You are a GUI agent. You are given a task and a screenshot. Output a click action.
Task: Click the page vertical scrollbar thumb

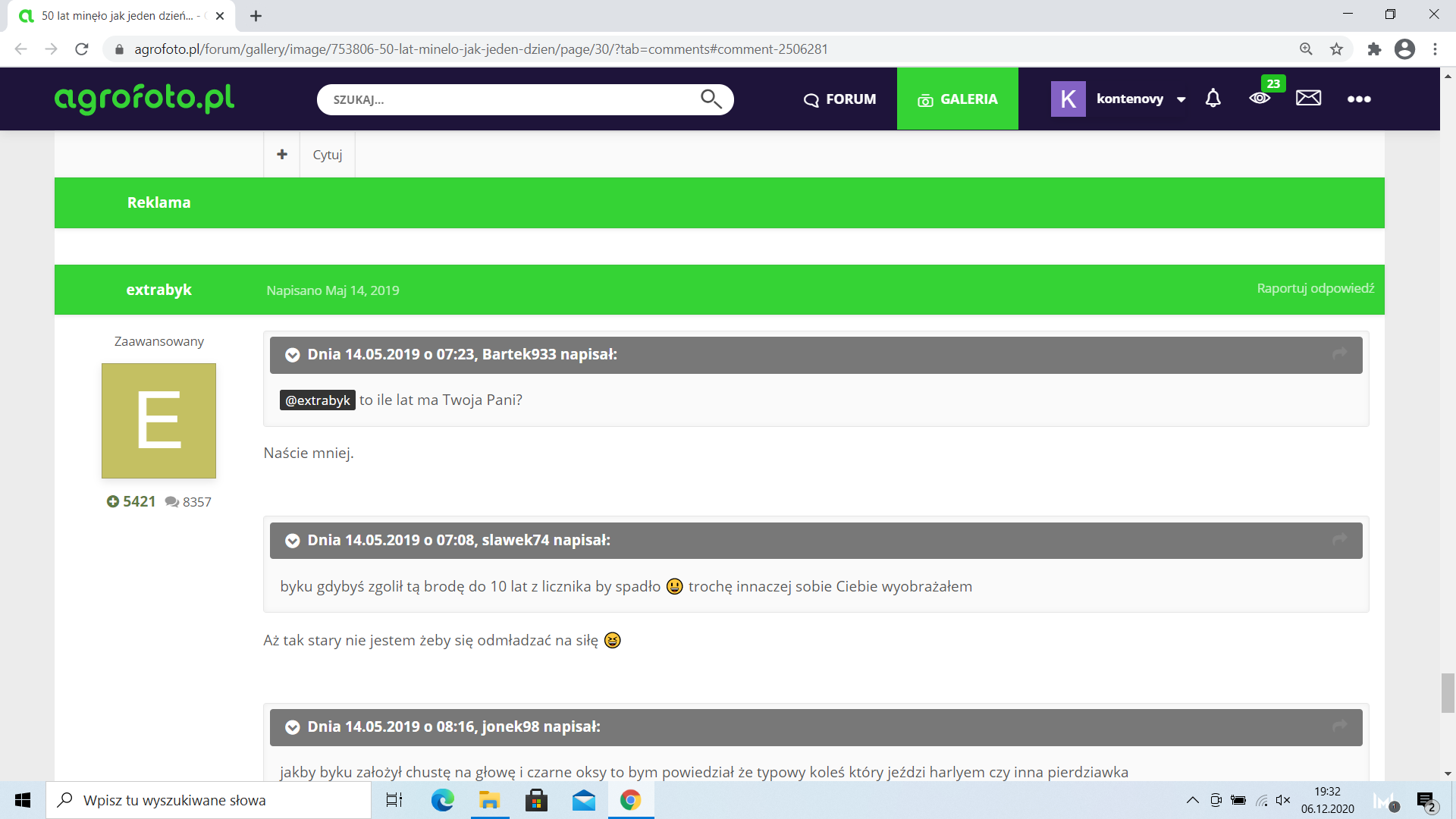(1448, 692)
